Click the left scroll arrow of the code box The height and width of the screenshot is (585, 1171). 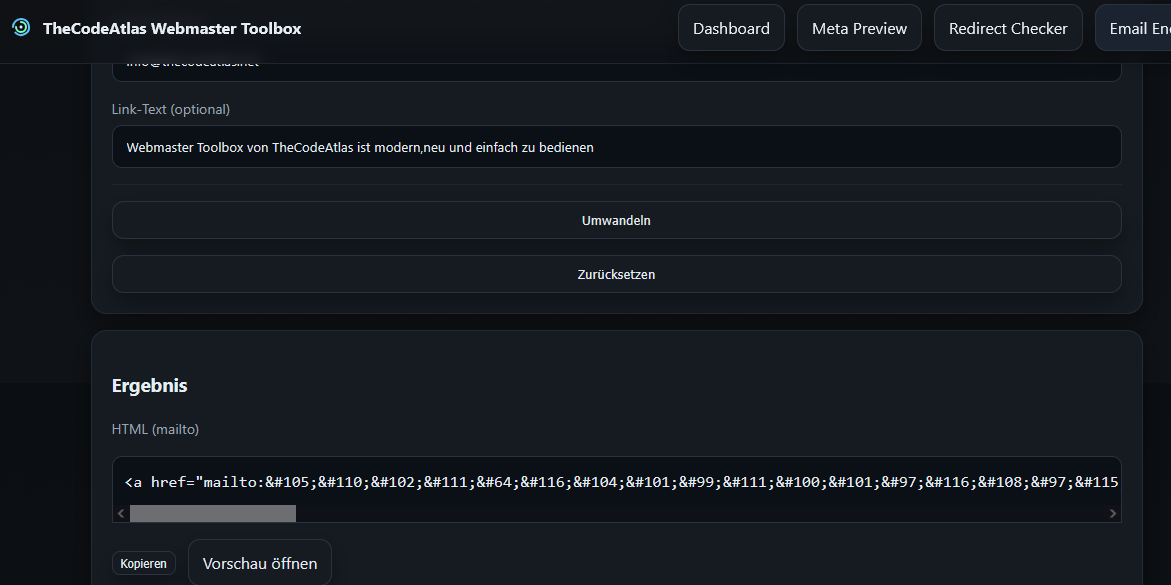120,512
